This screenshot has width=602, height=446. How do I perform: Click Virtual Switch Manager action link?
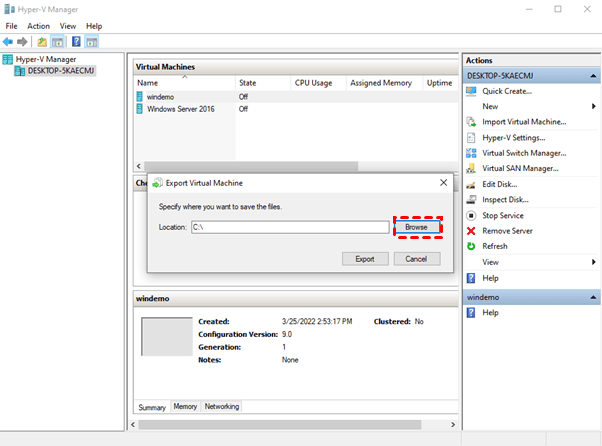(x=524, y=153)
